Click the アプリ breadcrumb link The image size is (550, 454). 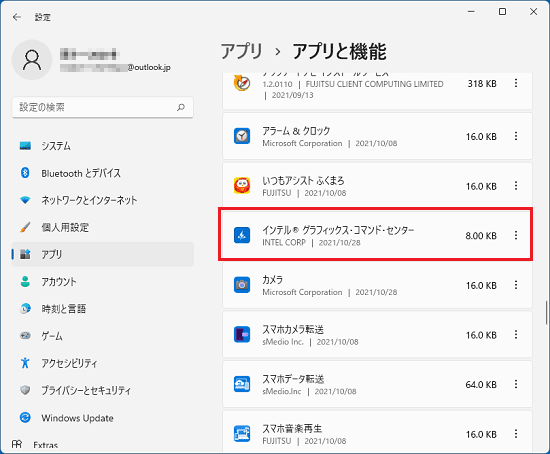click(241, 51)
